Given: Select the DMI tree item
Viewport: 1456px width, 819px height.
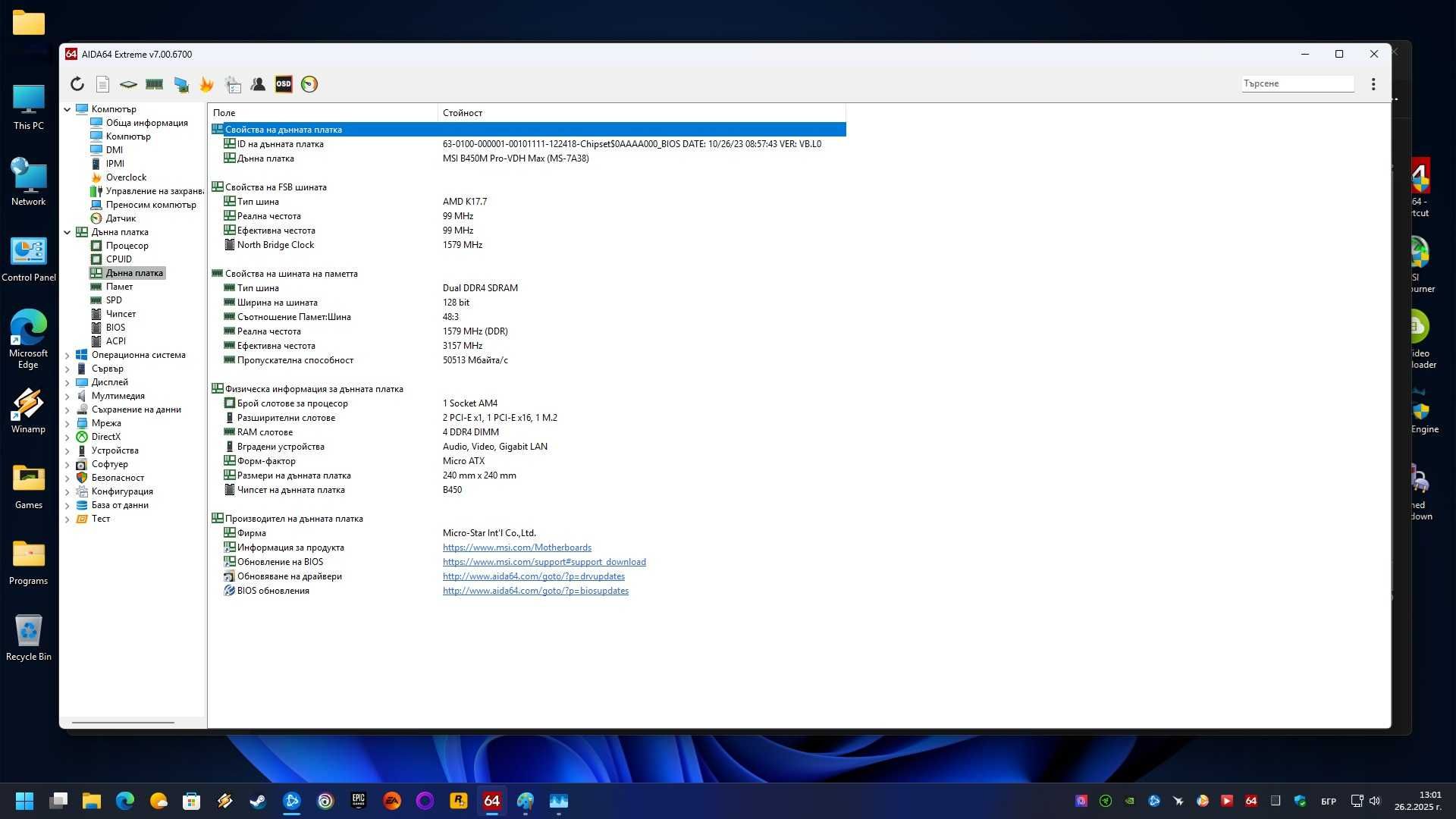Looking at the screenshot, I should 115,150.
